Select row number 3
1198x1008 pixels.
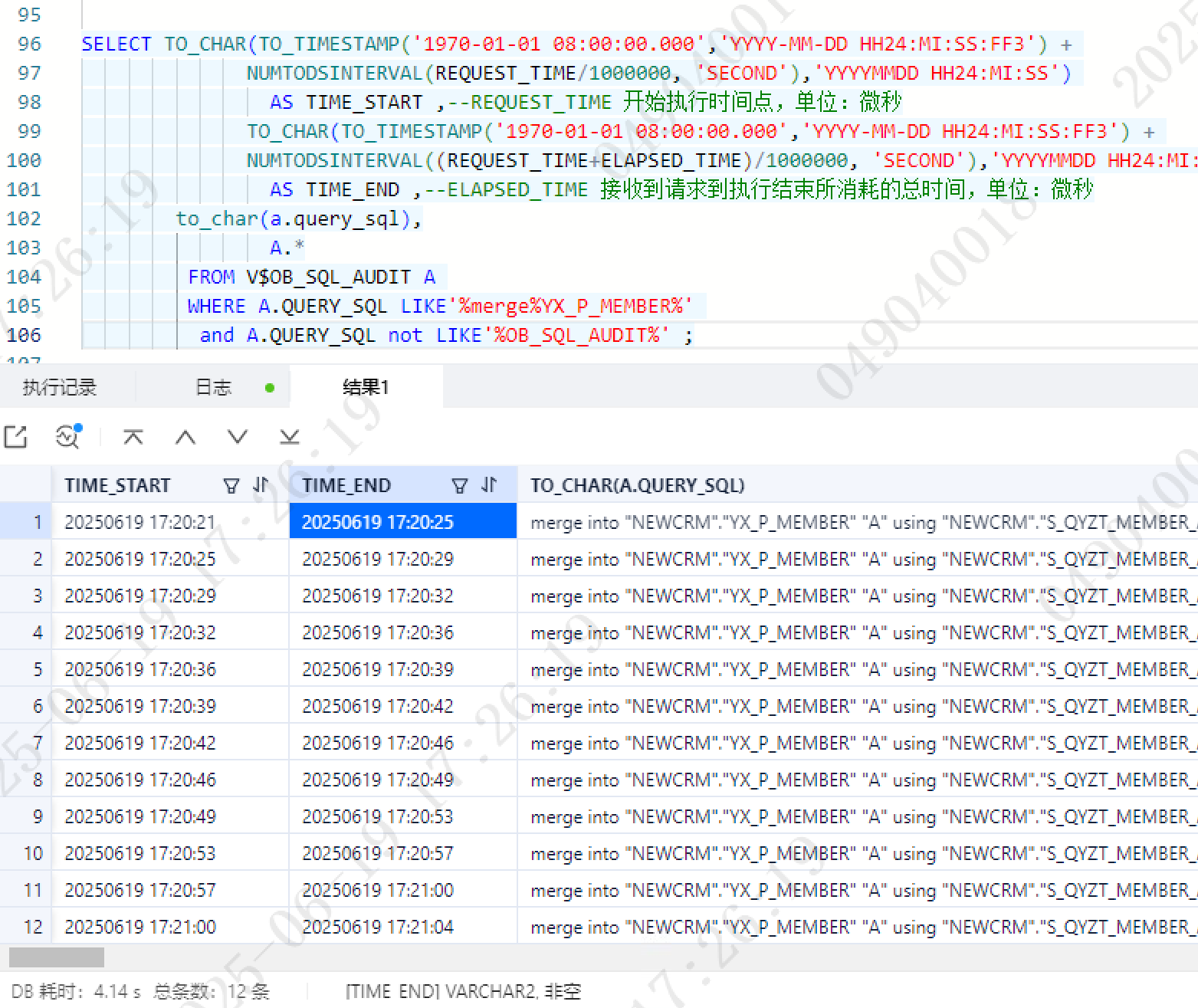point(26,596)
